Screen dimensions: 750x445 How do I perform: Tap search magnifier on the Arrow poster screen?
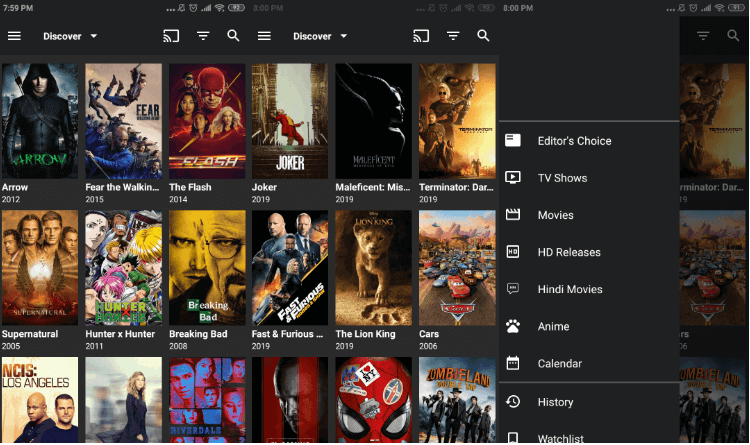(233, 35)
